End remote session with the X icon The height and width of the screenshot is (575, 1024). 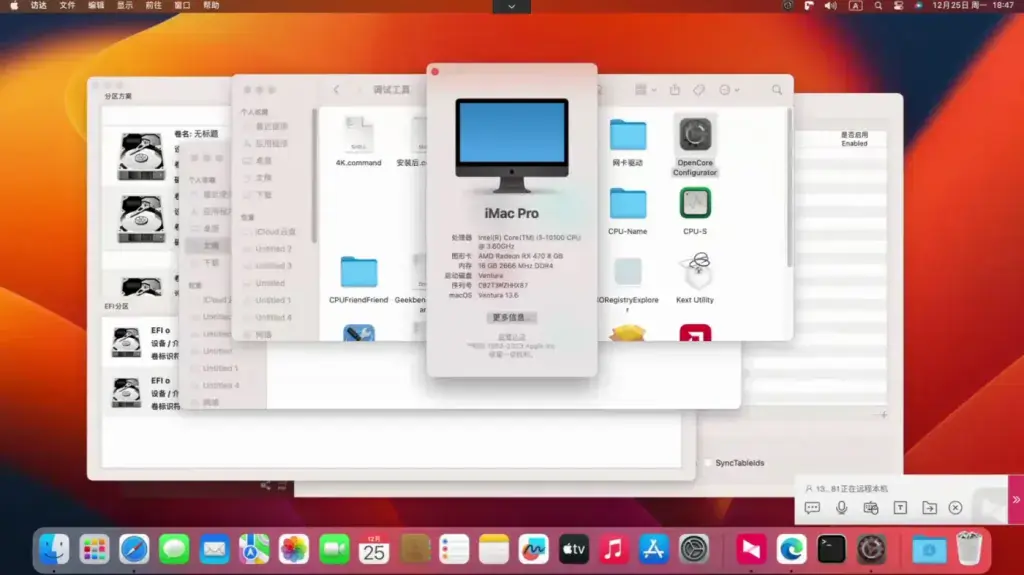coord(955,508)
